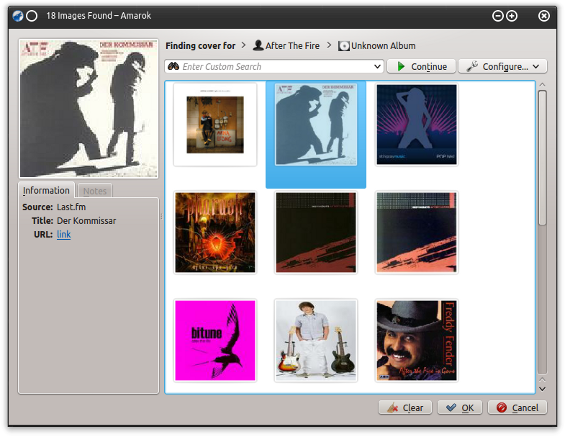Click the vertical scrollbar handle
The image size is (565, 437).
click(542, 158)
